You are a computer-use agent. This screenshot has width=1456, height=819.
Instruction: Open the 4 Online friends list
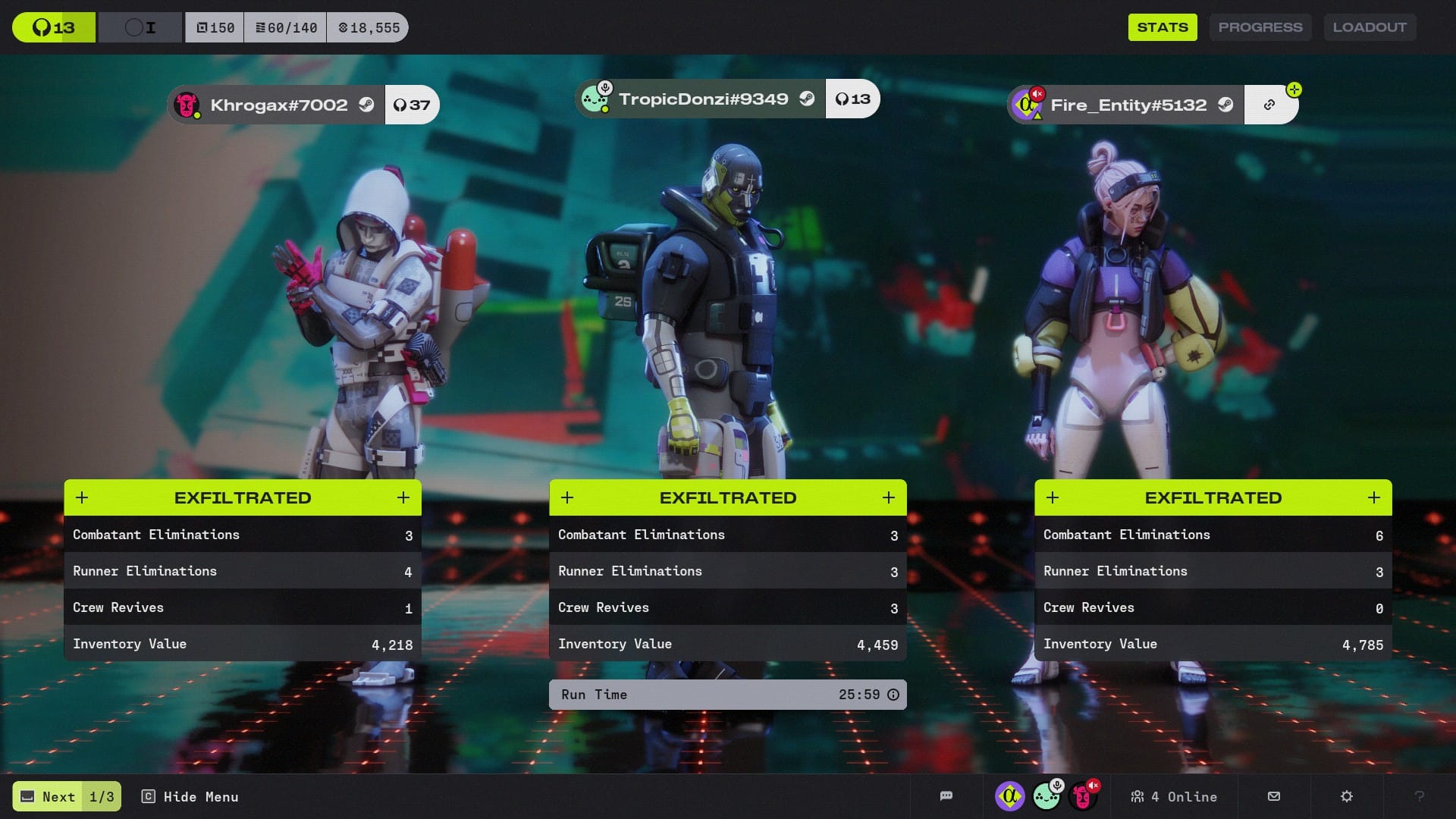click(1174, 796)
